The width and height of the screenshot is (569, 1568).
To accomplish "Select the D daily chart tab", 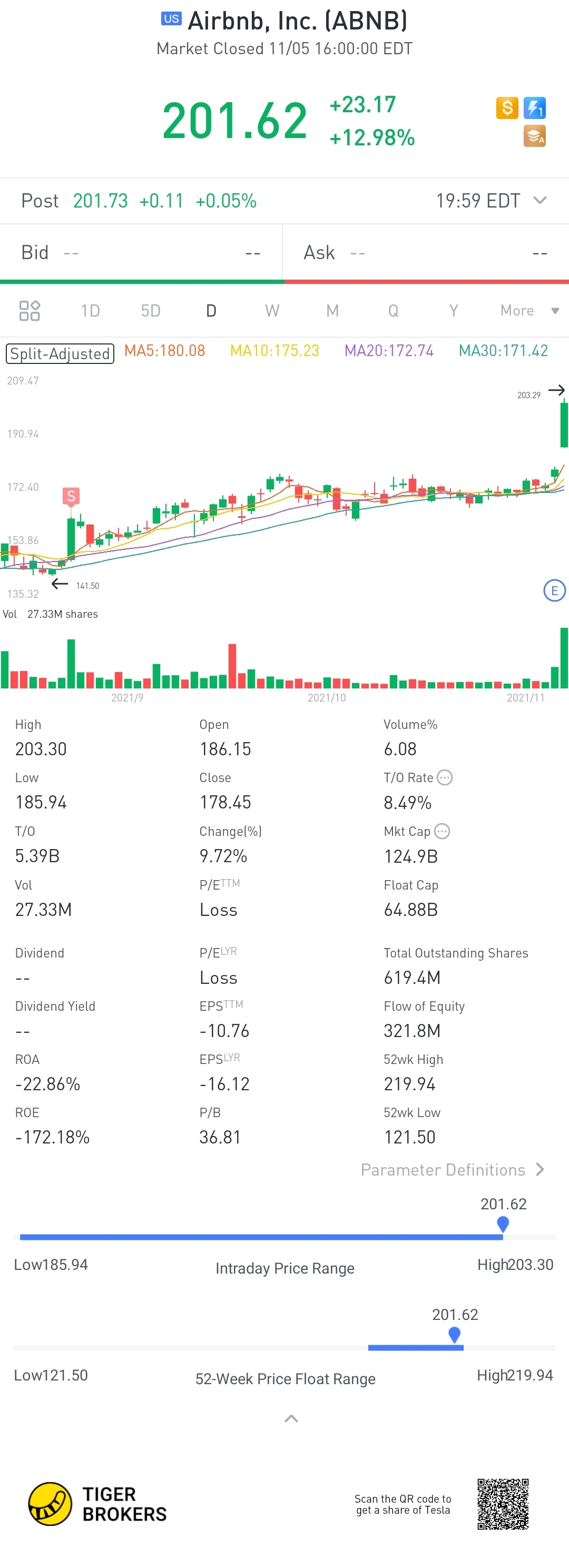I will pyautogui.click(x=211, y=310).
